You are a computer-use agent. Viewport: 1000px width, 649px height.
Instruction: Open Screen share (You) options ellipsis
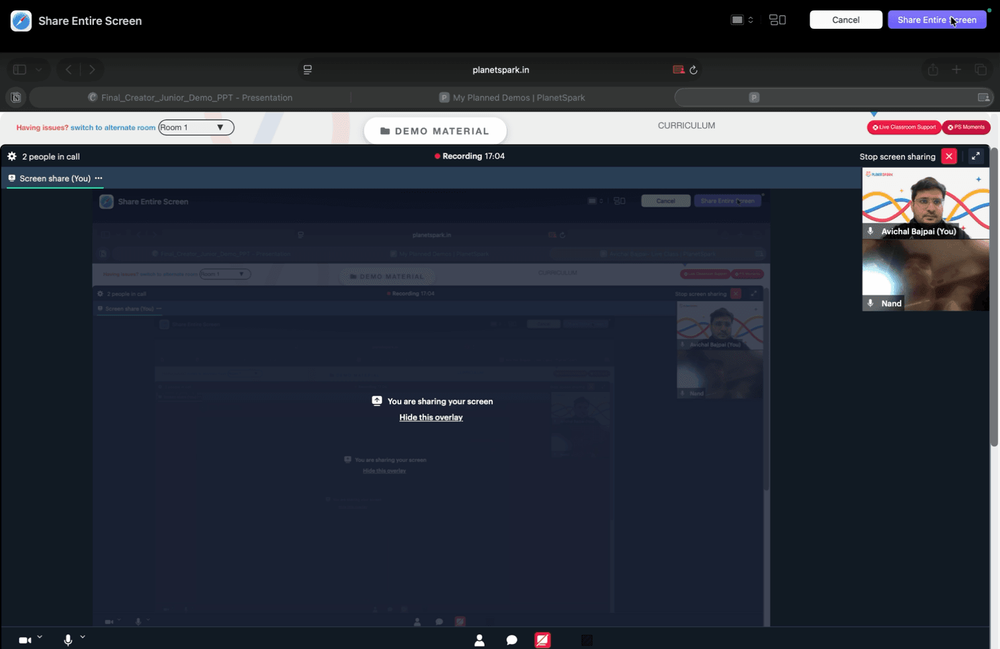pyautogui.click(x=98, y=179)
